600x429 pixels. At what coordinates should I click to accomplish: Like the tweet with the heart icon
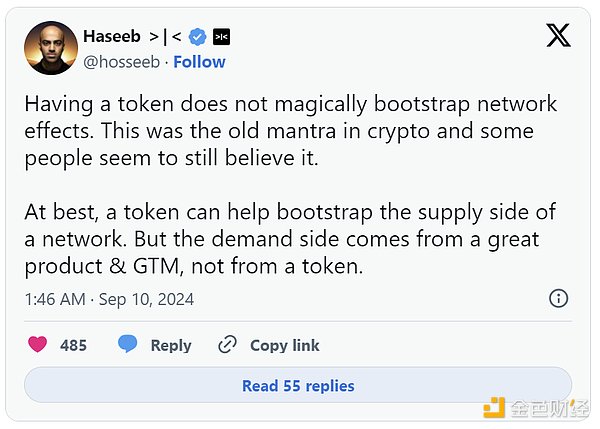[37, 345]
